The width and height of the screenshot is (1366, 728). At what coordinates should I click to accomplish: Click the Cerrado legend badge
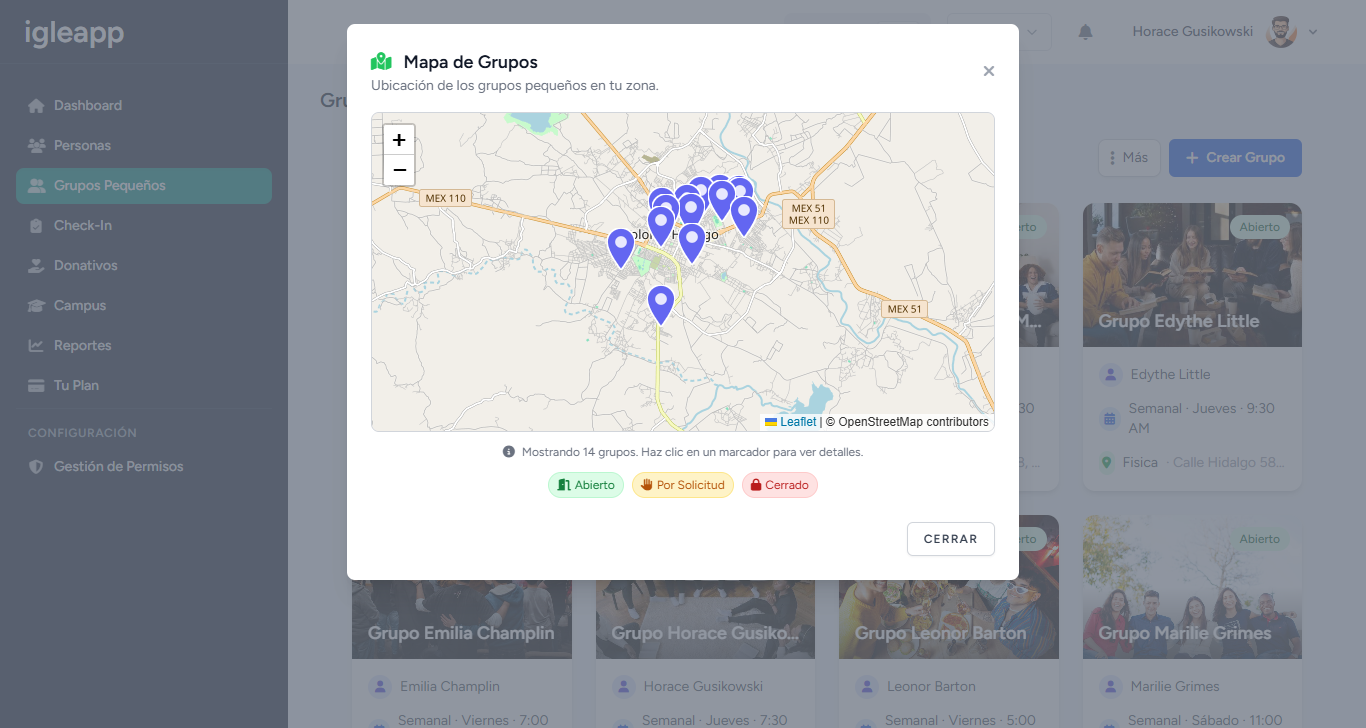pyautogui.click(x=780, y=485)
